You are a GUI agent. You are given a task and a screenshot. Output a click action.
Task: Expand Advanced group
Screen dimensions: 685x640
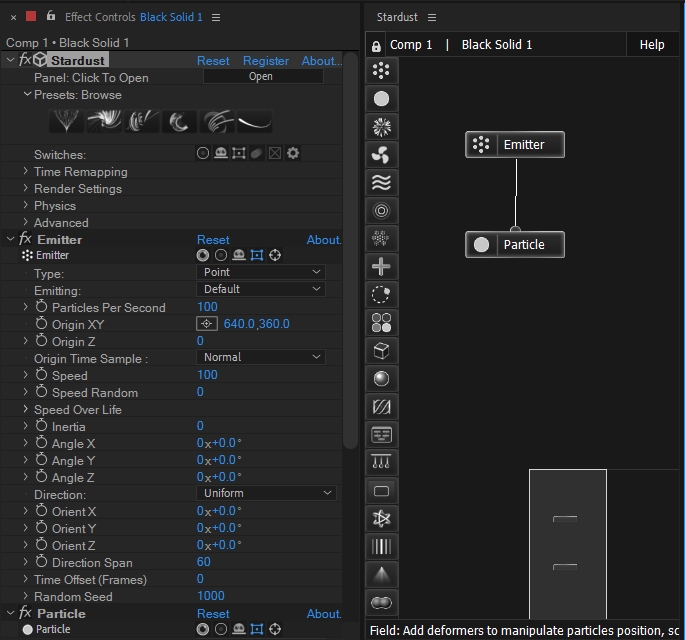(x=25, y=222)
